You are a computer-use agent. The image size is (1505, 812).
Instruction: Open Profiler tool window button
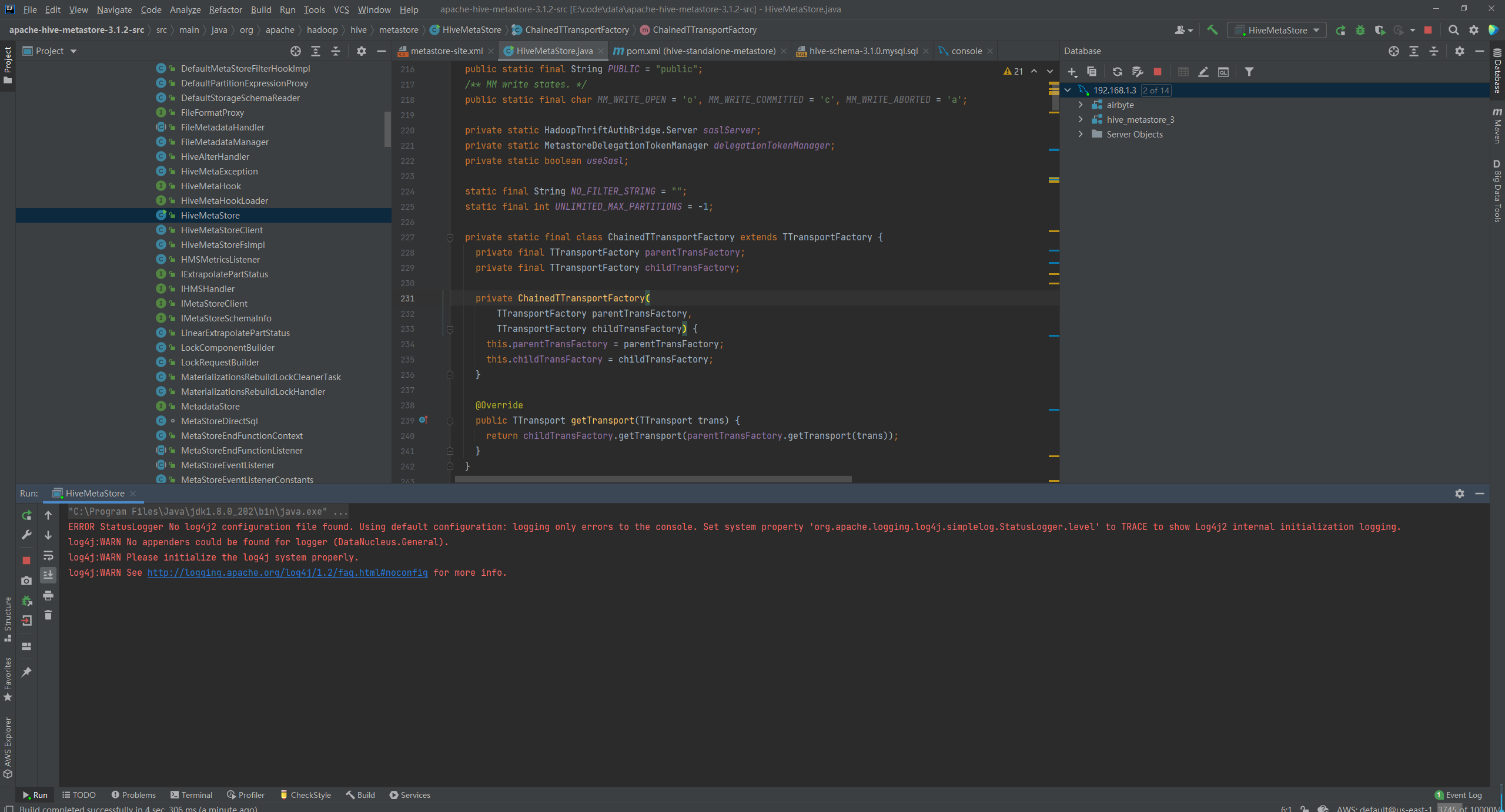click(246, 795)
